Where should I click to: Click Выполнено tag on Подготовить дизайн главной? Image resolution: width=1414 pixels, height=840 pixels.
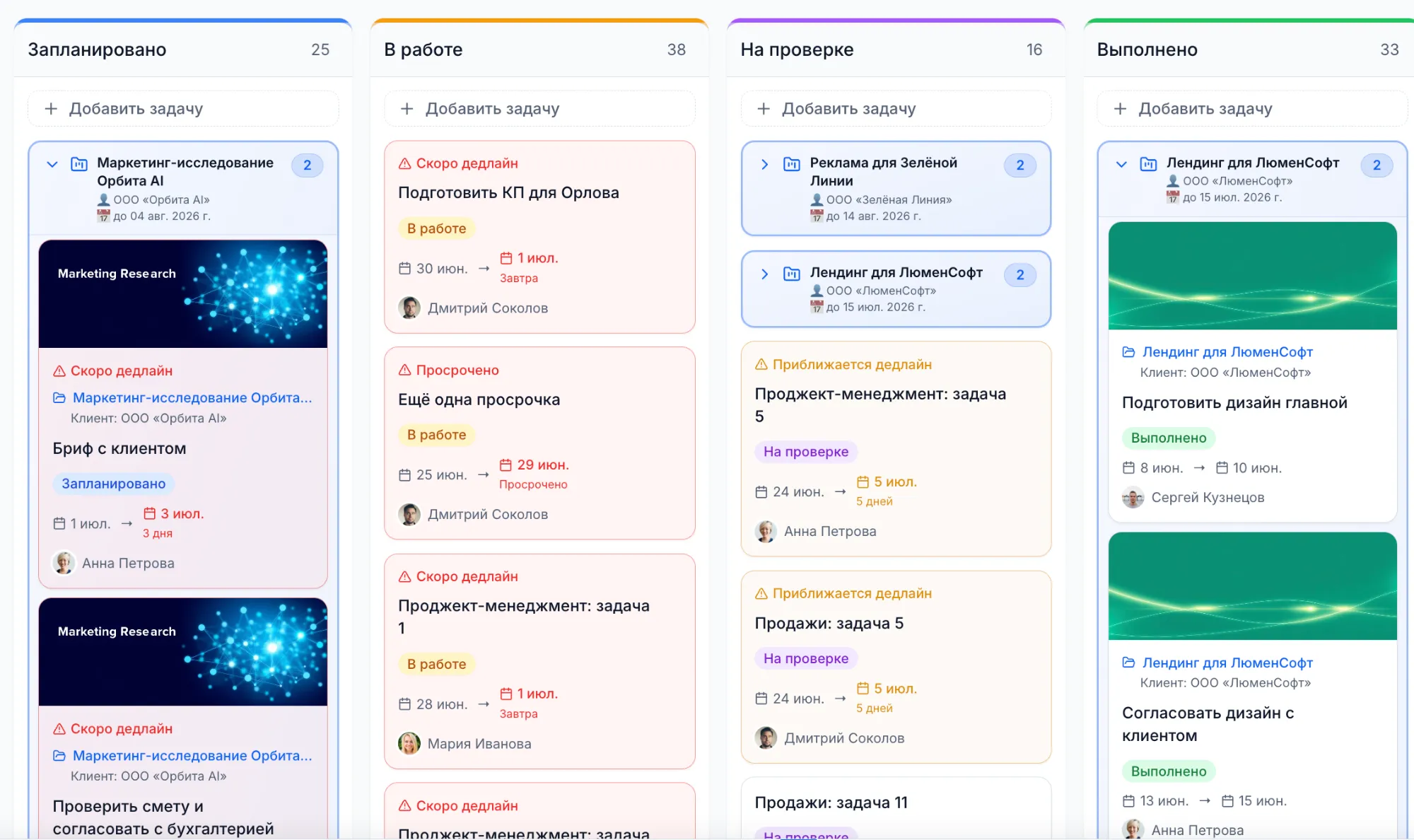(1169, 438)
